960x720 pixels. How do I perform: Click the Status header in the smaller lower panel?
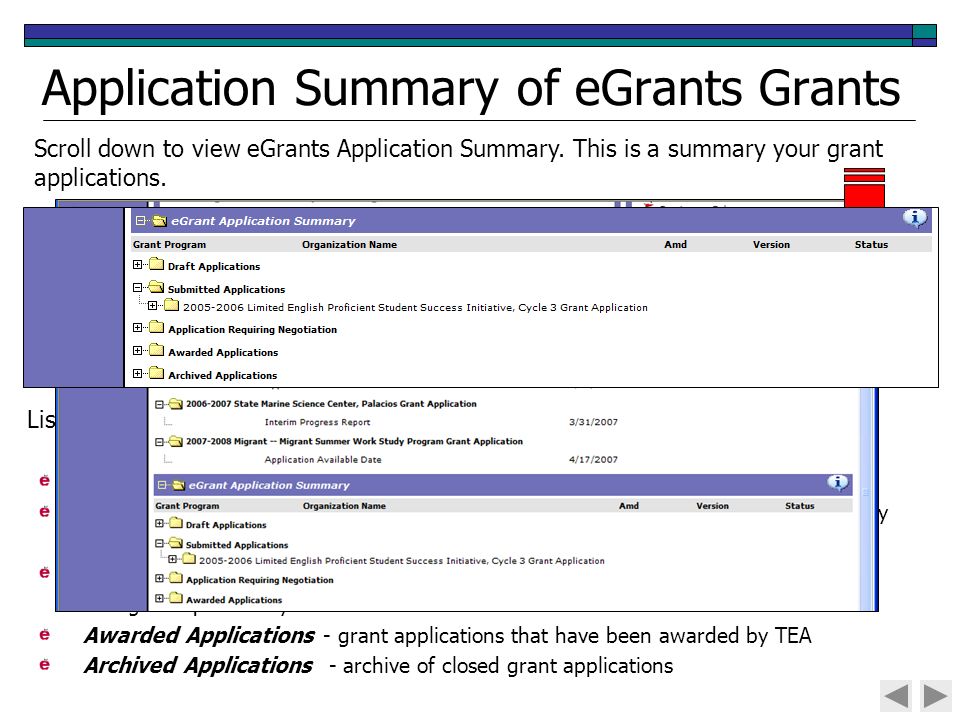pos(800,506)
